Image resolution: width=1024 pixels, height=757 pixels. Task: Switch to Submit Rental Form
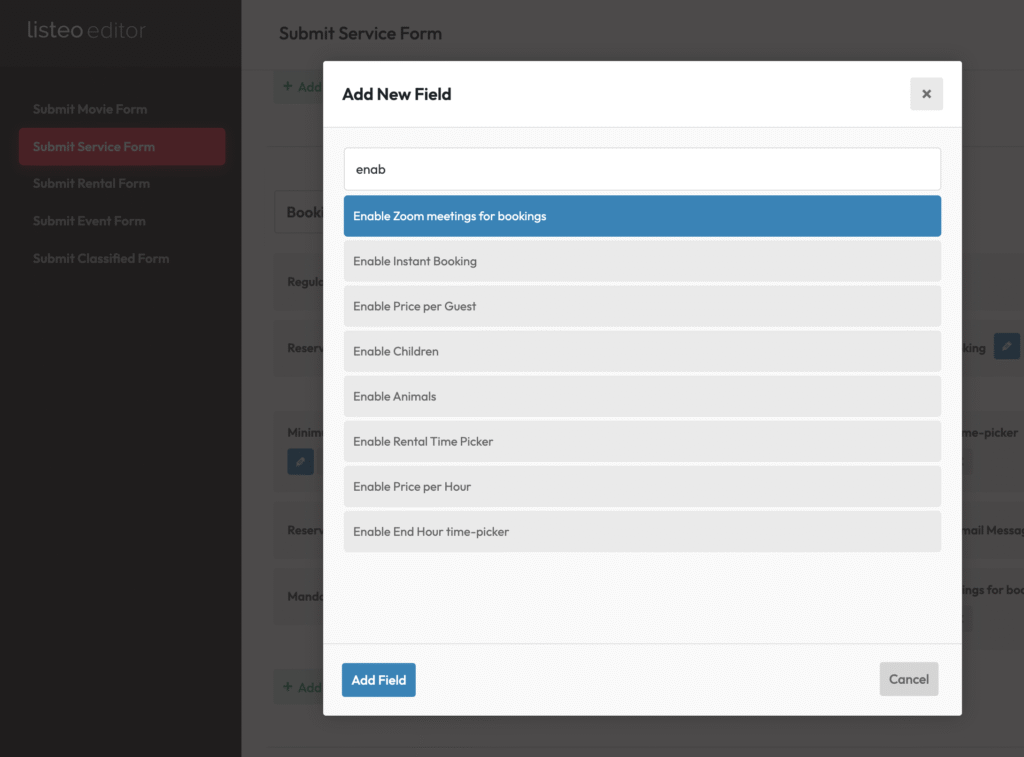[91, 183]
